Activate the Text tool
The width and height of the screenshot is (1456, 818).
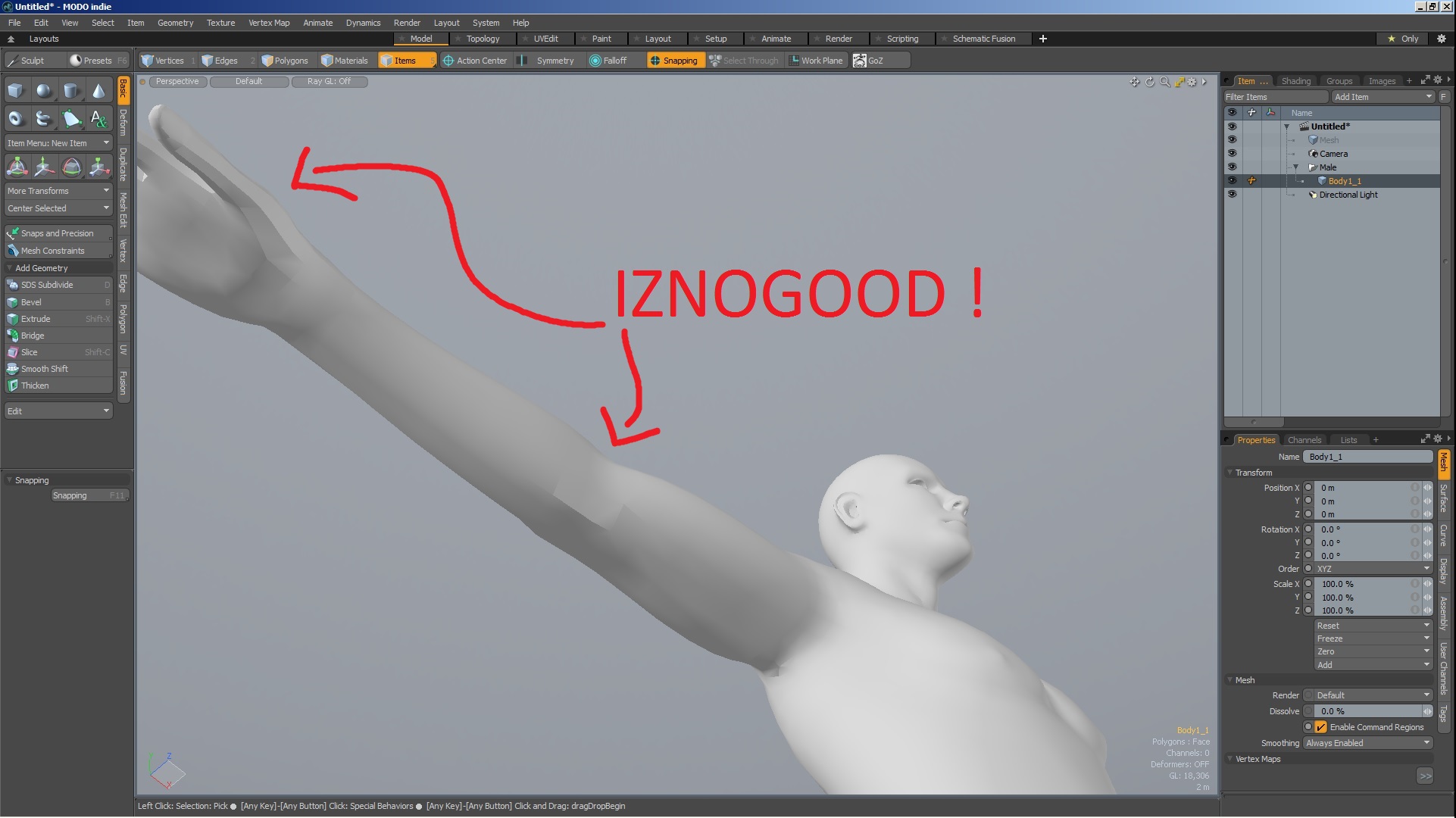pos(98,118)
